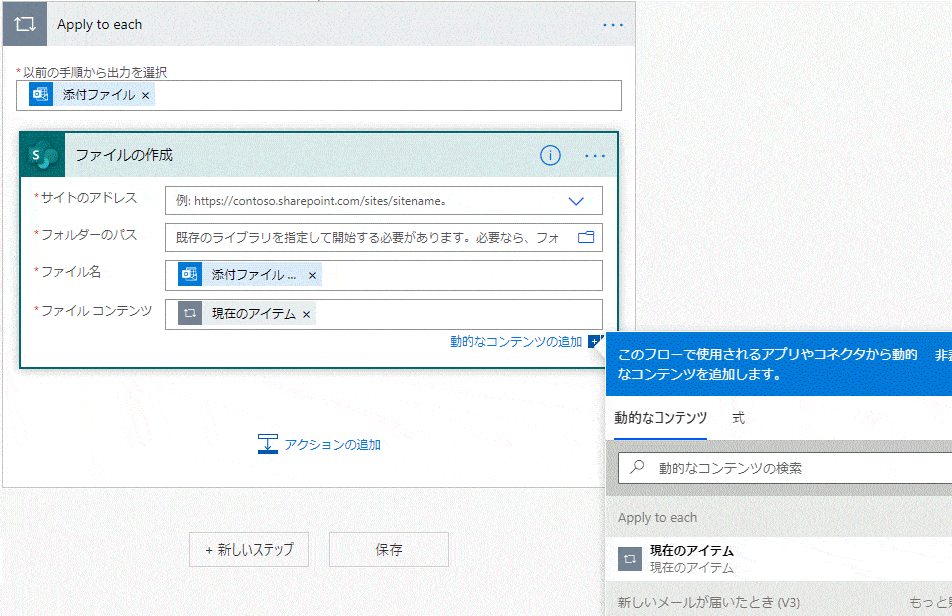952x616 pixels.
Task: Switch to the 式 tab
Action: [738, 418]
